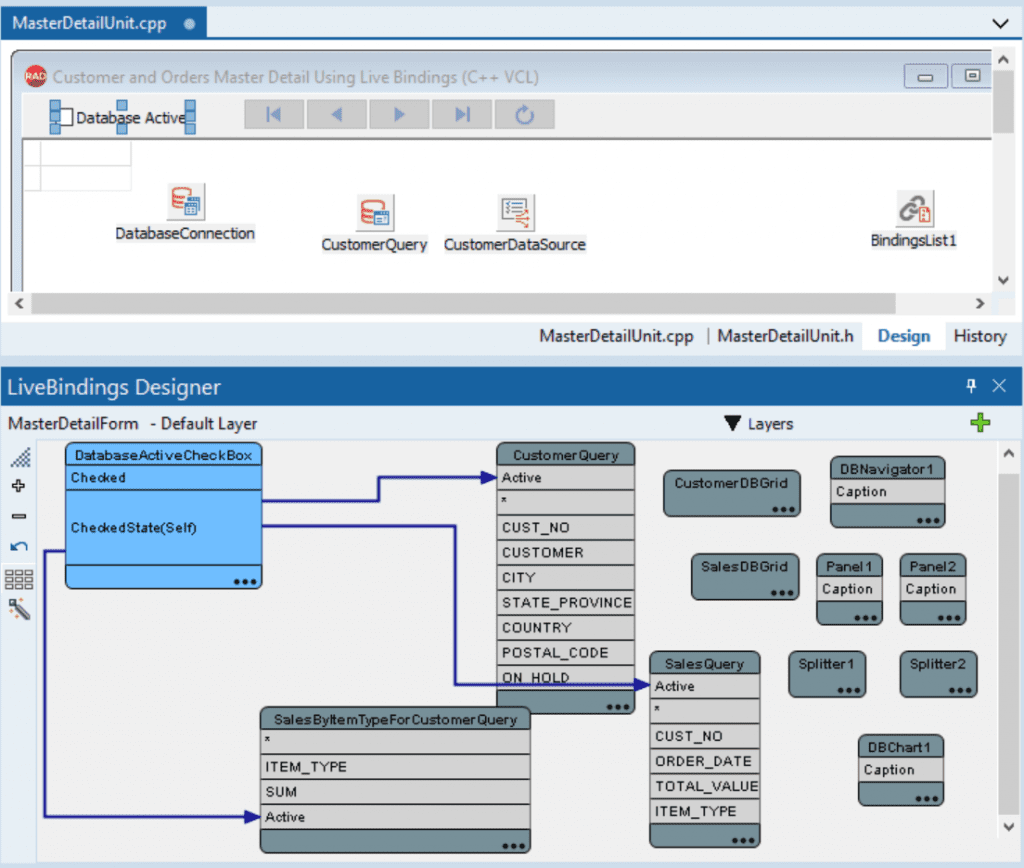The image size is (1024, 868).
Task: Click the restore zoom arrow tool
Action: [19, 547]
